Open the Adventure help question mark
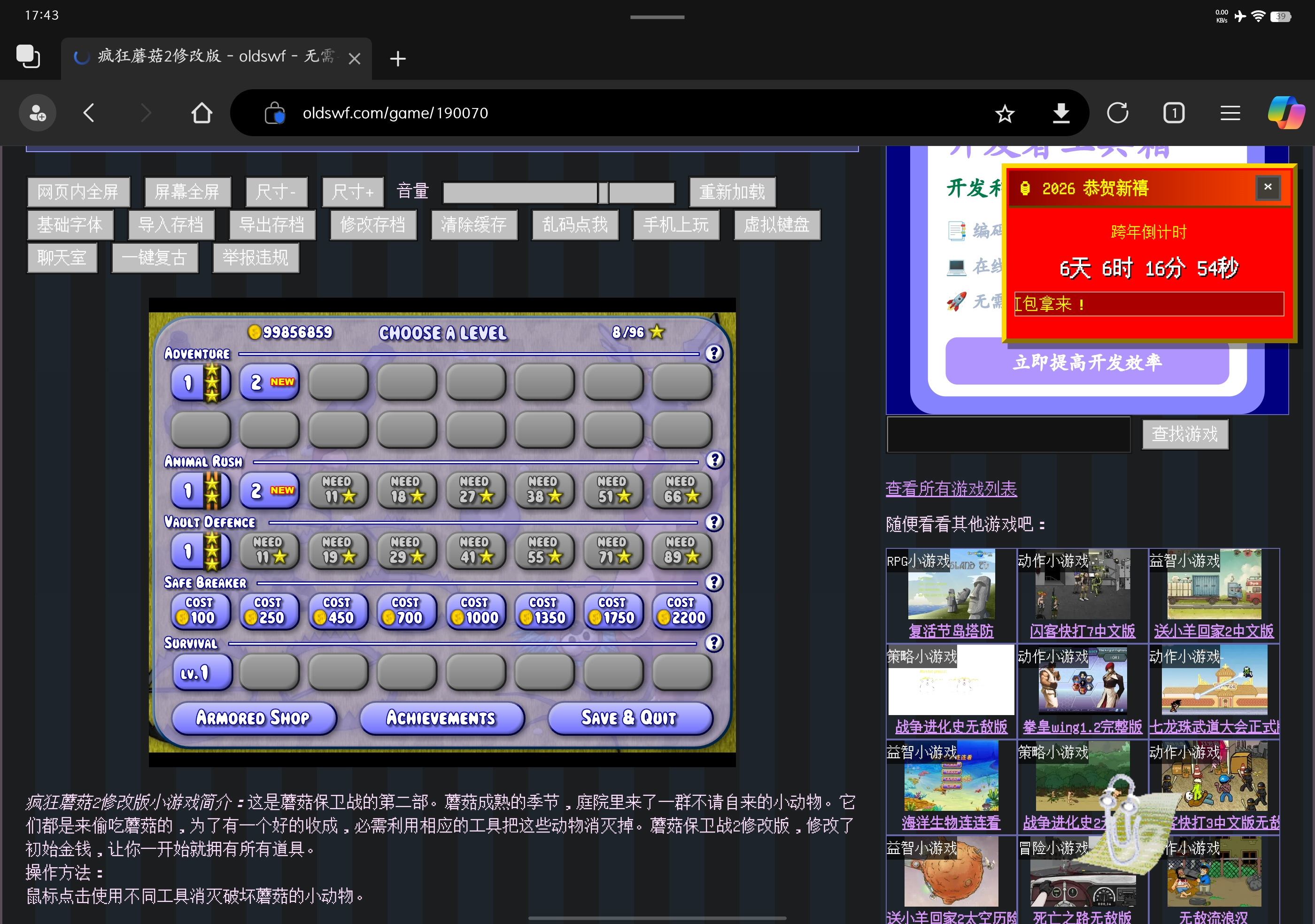1315x924 pixels. click(714, 353)
